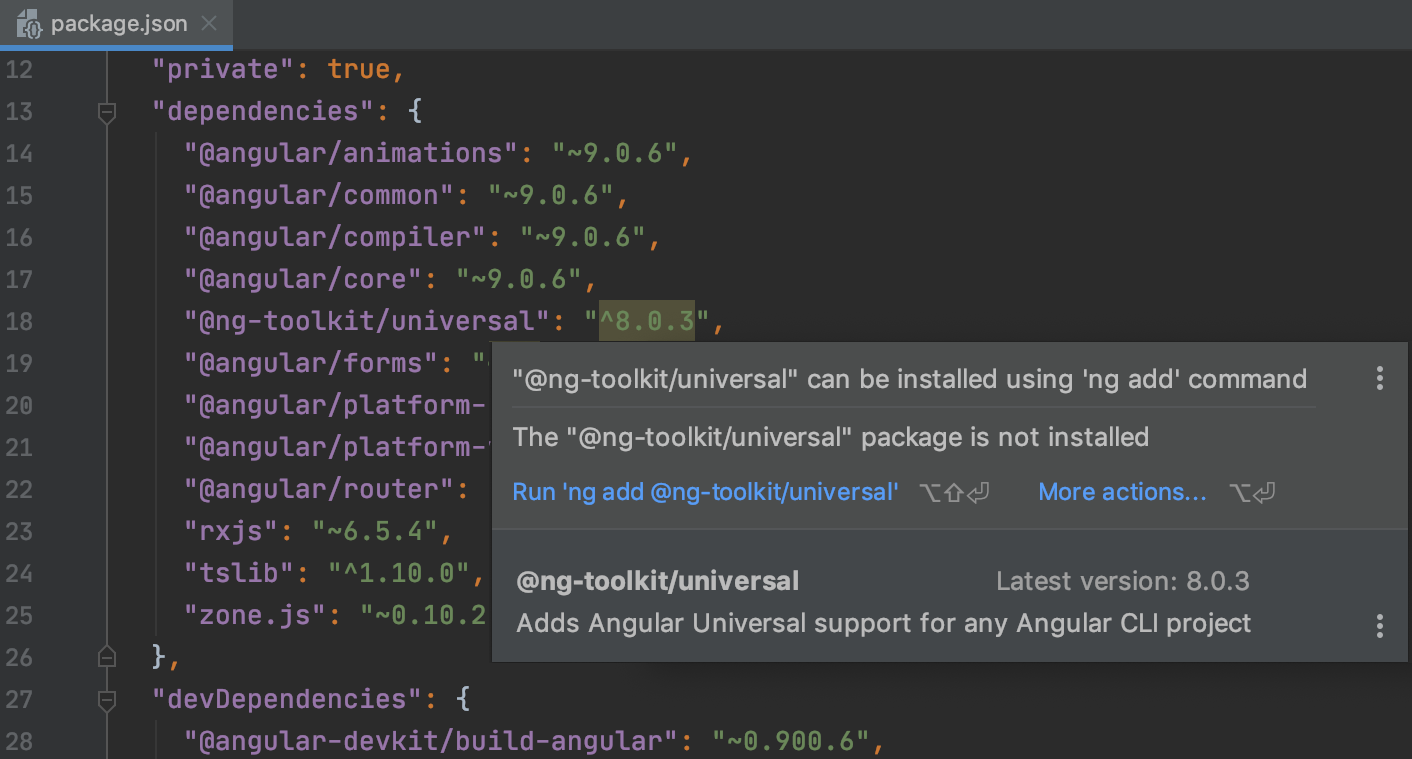Click the "rxjs" dependency key
The width and height of the screenshot is (1412, 759).
[231, 531]
